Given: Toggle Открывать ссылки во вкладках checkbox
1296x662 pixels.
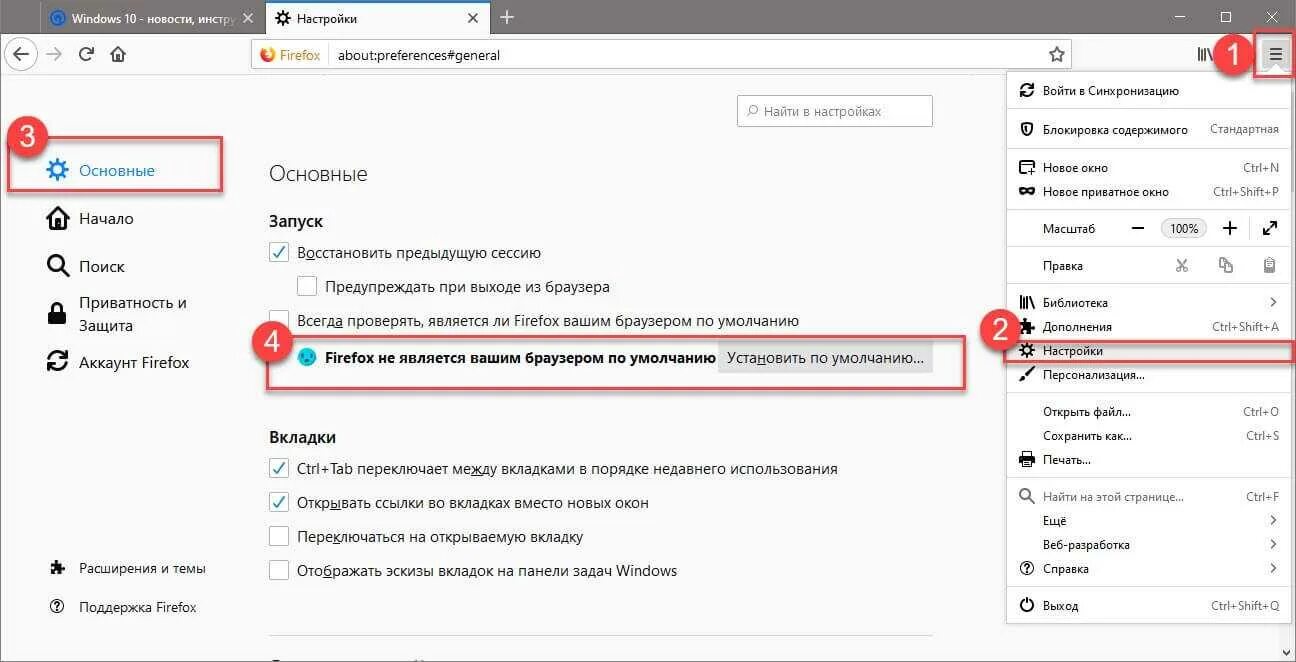Looking at the screenshot, I should point(279,502).
